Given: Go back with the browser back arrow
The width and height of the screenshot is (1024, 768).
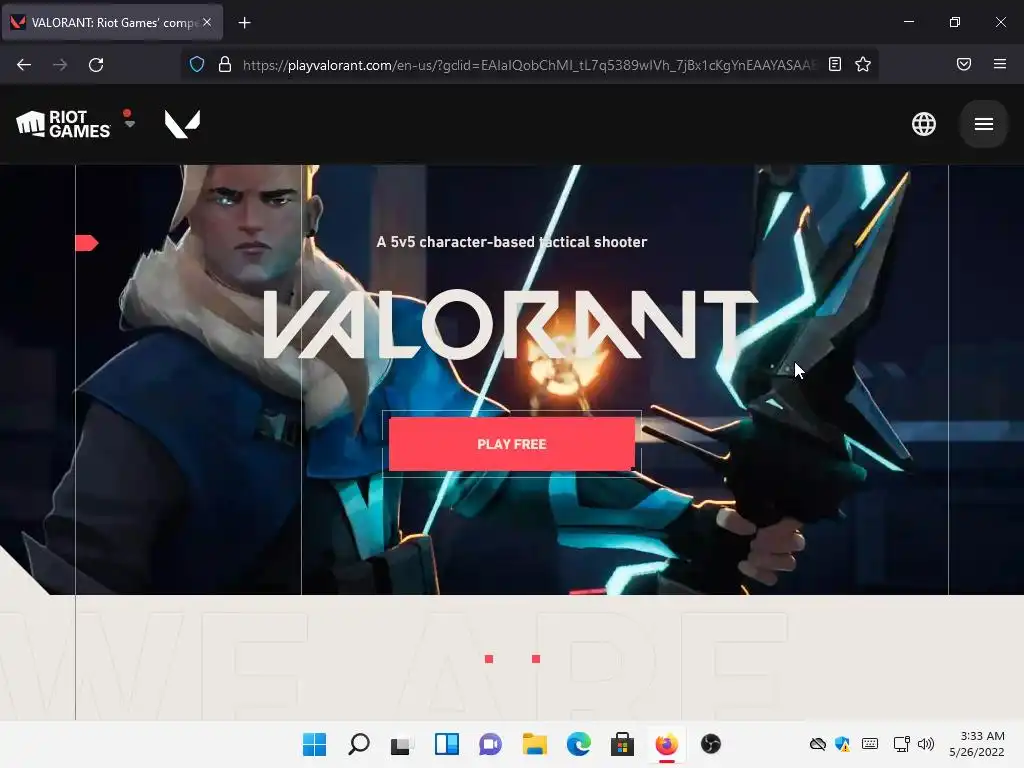Looking at the screenshot, I should [x=24, y=65].
